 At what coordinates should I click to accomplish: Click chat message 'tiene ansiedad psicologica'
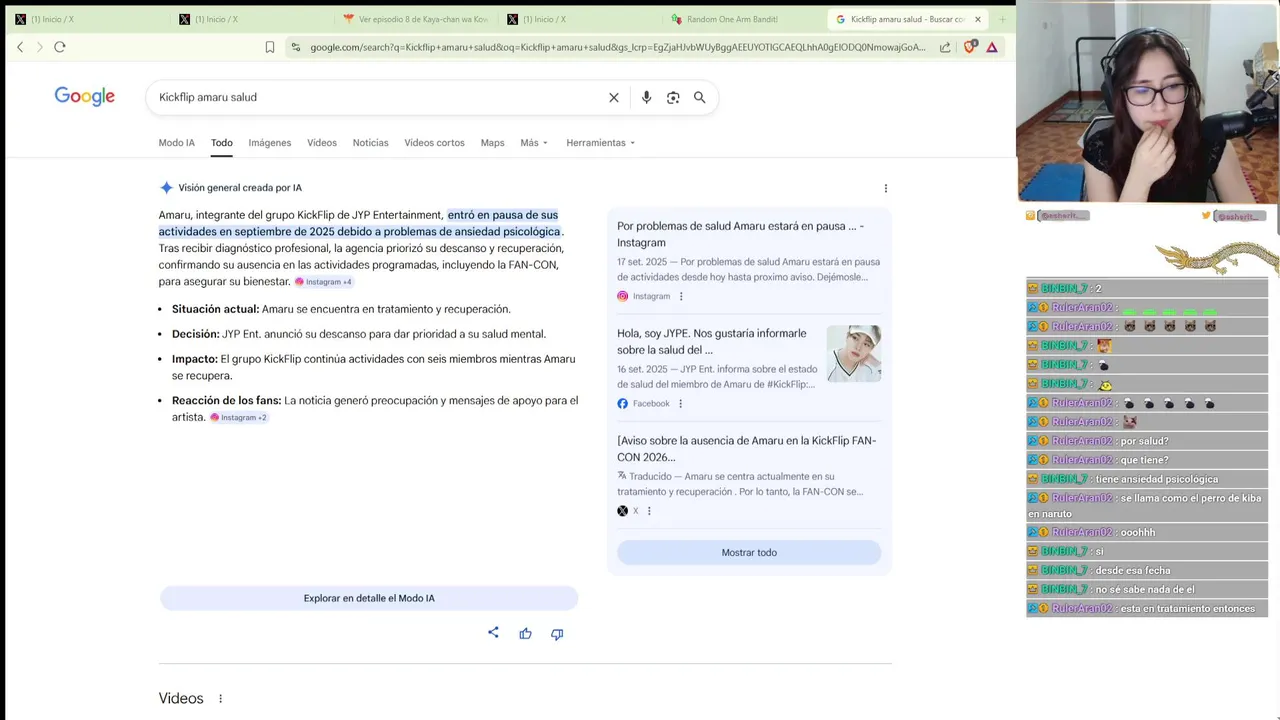(1157, 479)
